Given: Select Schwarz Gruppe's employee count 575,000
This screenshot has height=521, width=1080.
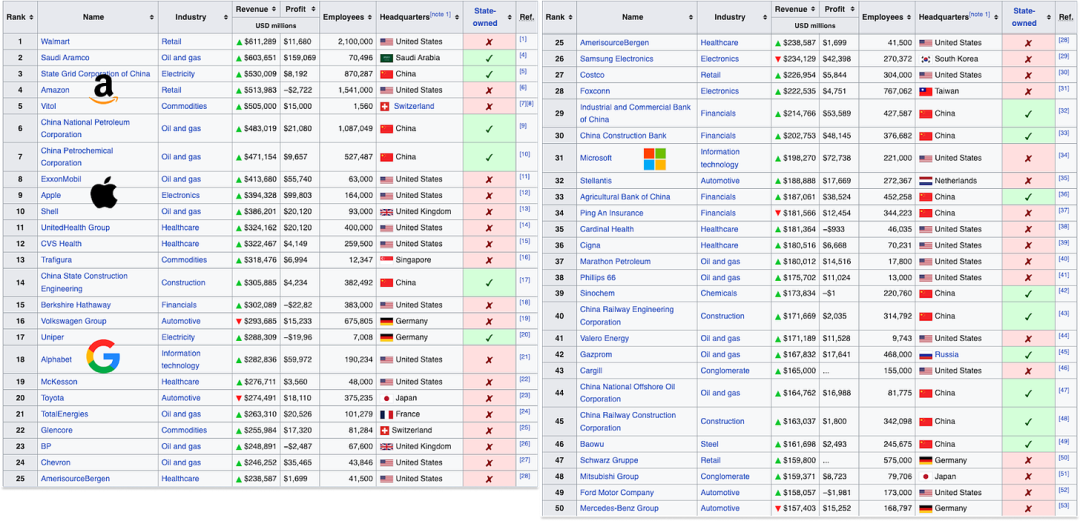Looking at the screenshot, I should (x=898, y=460).
